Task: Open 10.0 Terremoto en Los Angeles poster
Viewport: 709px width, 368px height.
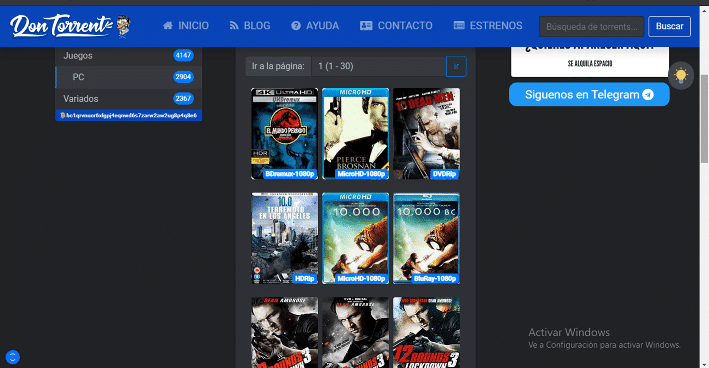Action: click(x=284, y=238)
